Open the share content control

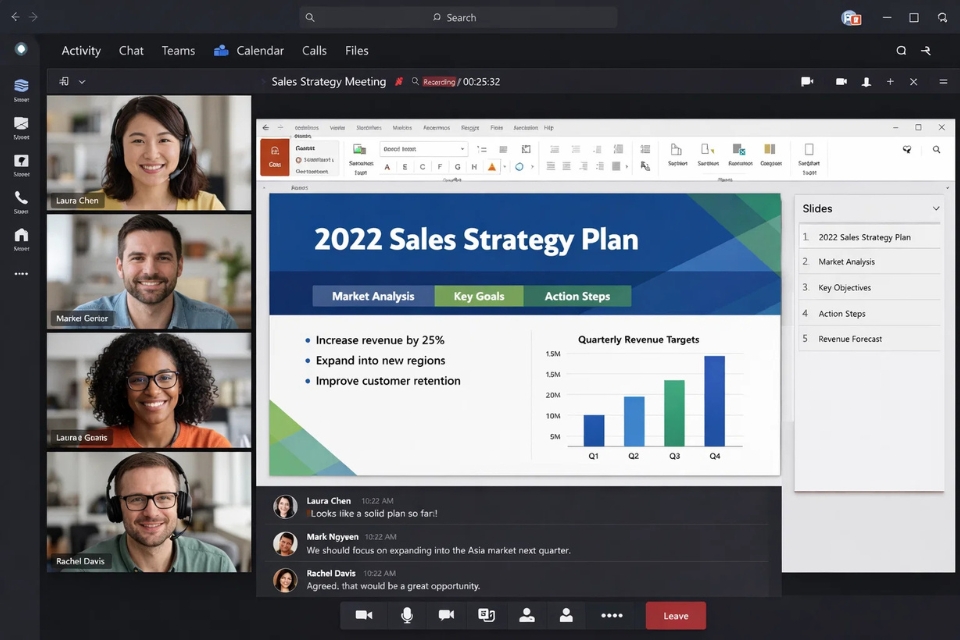point(486,615)
